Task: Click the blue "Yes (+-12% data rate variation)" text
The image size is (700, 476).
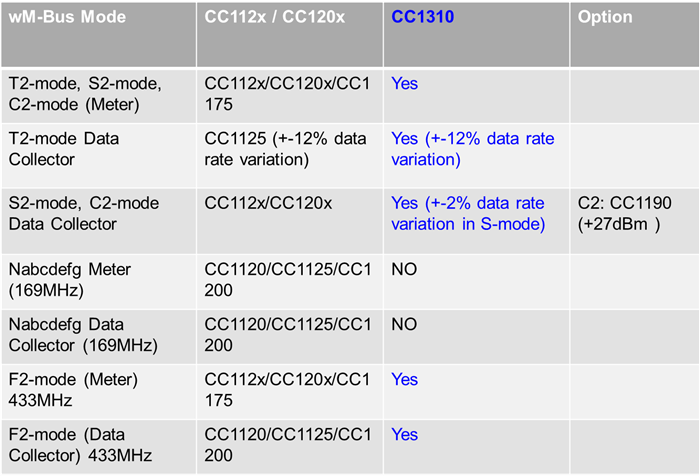Action: click(x=472, y=149)
